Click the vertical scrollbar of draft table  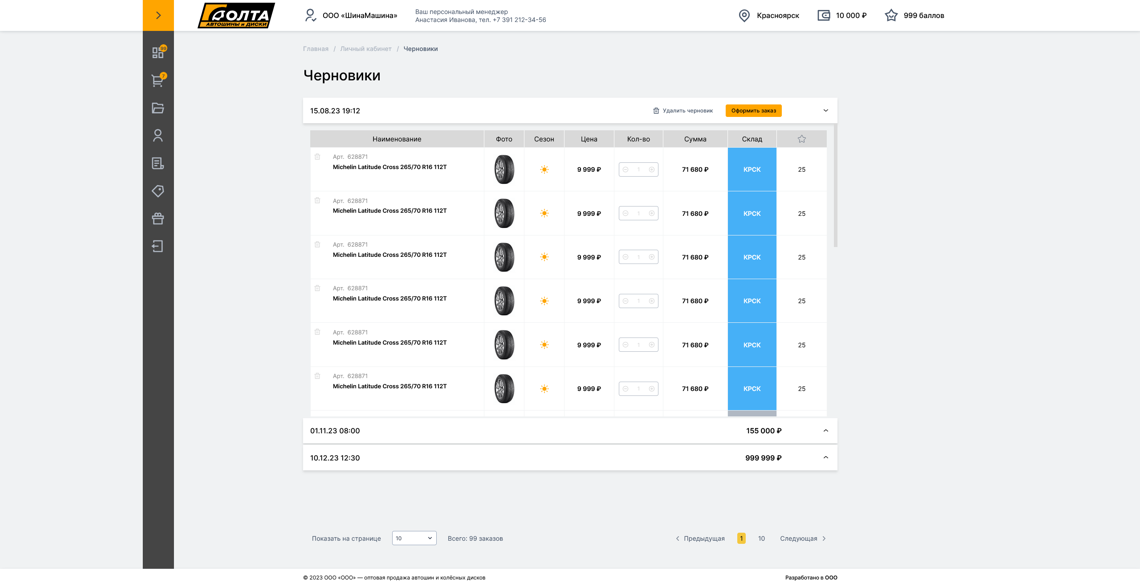[x=835, y=185]
